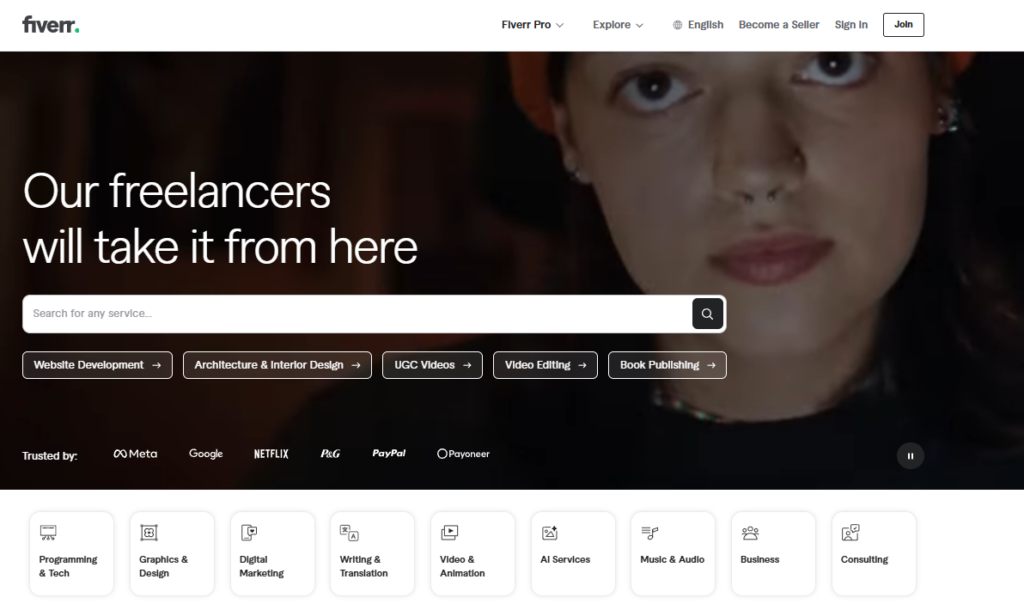1024x616 pixels.
Task: Open the Programming & Tech category icon
Action: [x=49, y=533]
